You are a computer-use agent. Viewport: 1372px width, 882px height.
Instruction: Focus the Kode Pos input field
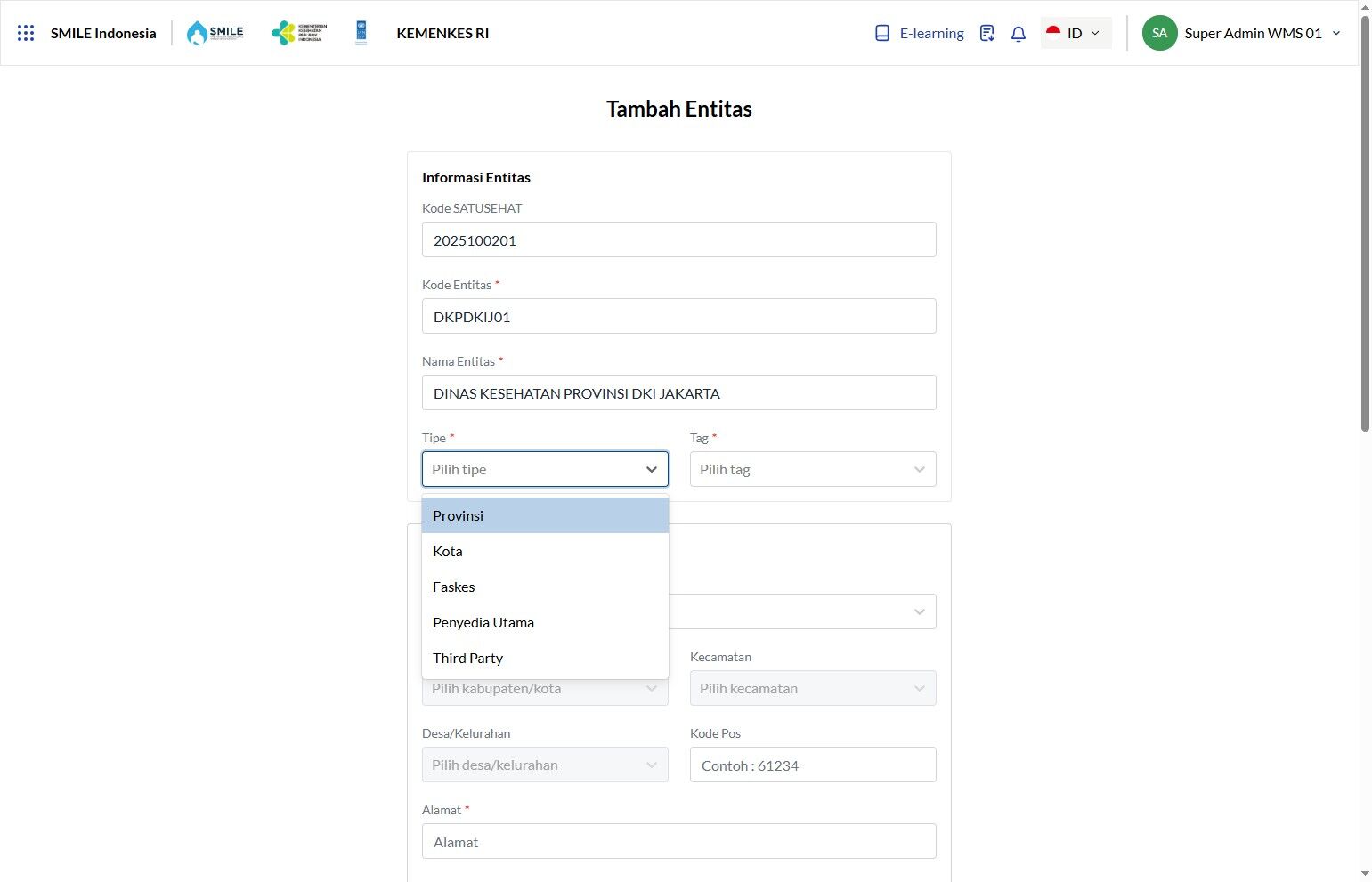(812, 765)
